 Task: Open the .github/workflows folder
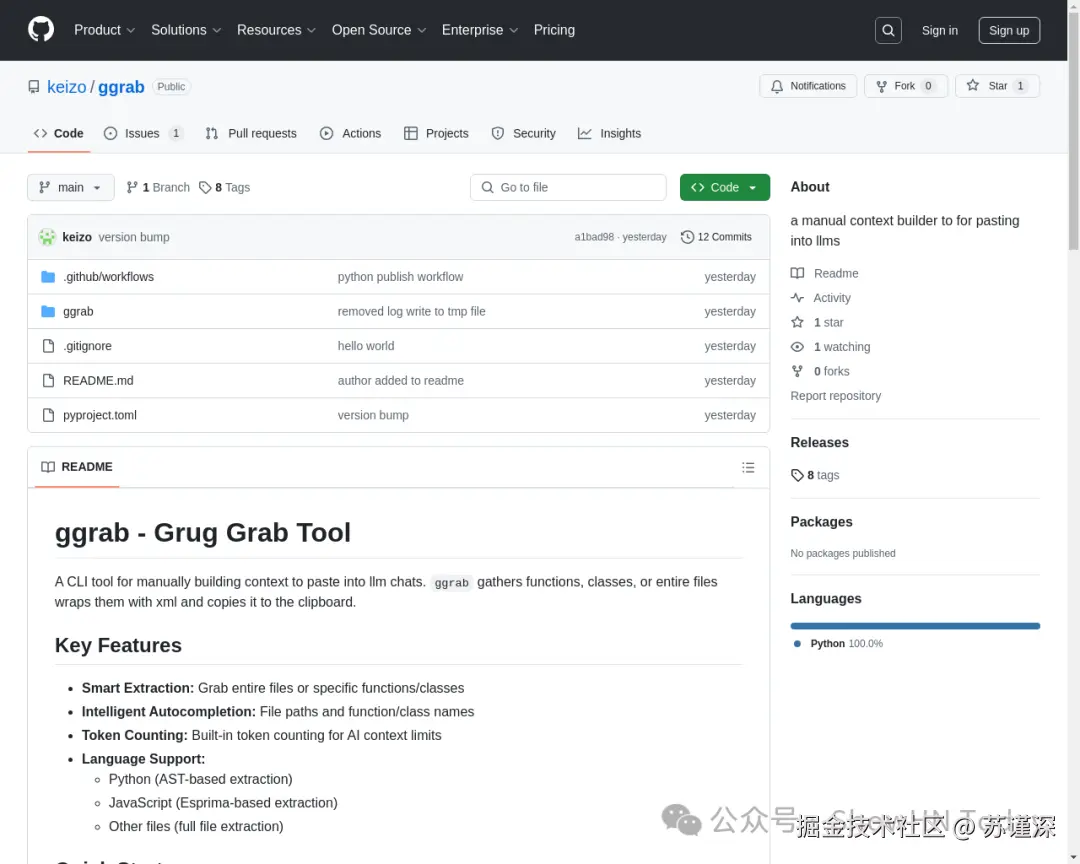tap(108, 277)
